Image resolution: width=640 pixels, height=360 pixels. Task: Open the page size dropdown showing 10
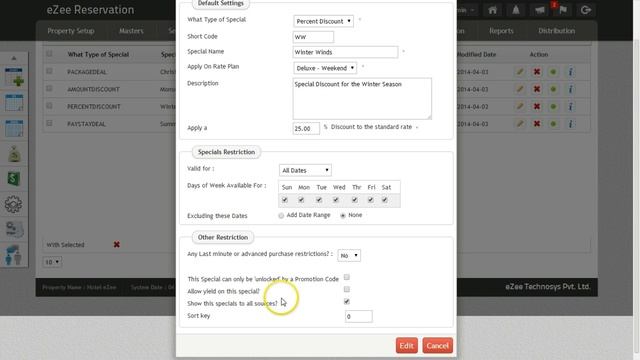click(x=52, y=262)
